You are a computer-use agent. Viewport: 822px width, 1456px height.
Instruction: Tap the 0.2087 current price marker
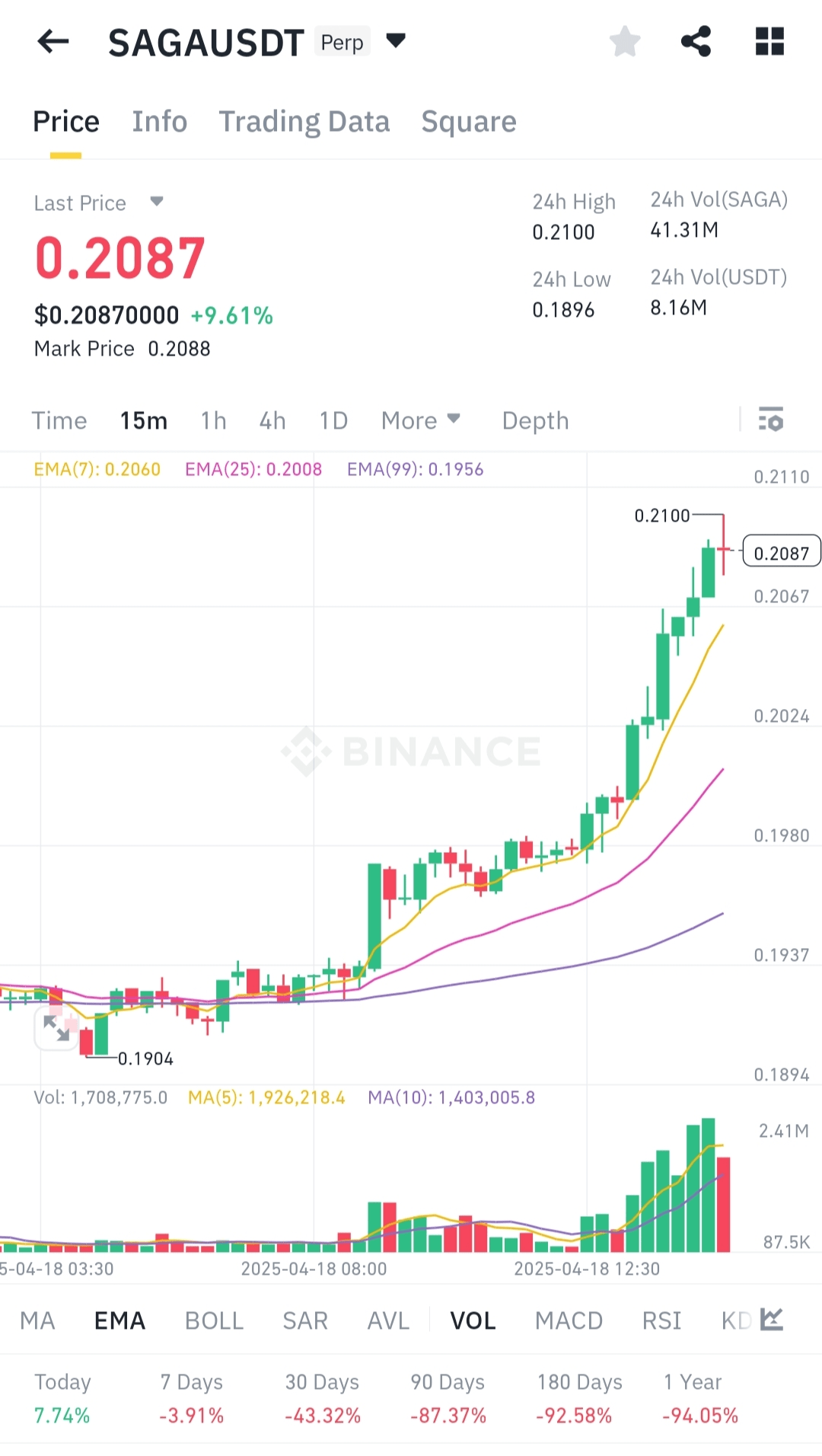tap(781, 553)
